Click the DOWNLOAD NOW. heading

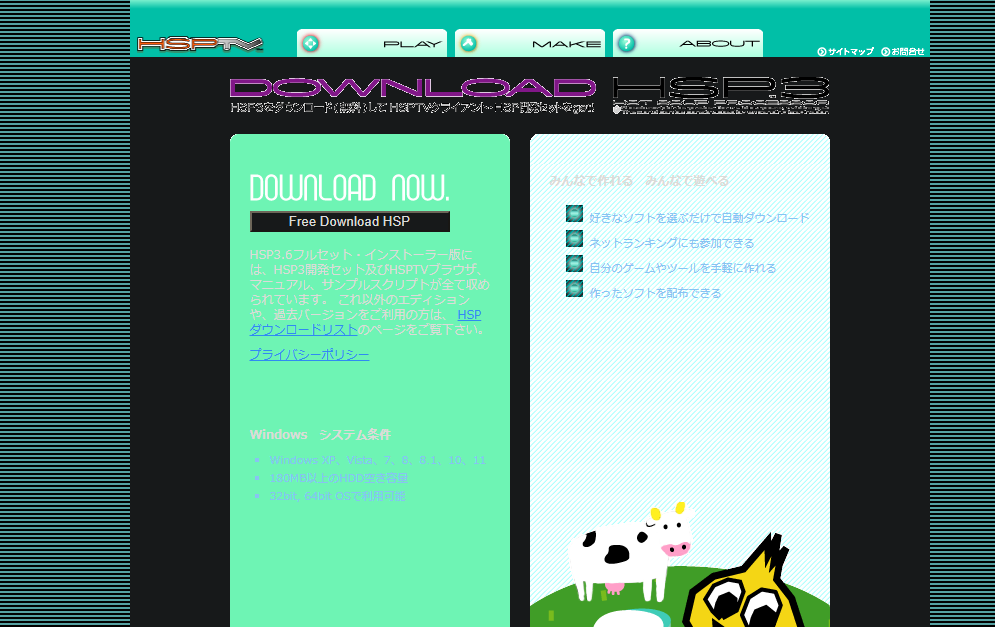[350, 188]
